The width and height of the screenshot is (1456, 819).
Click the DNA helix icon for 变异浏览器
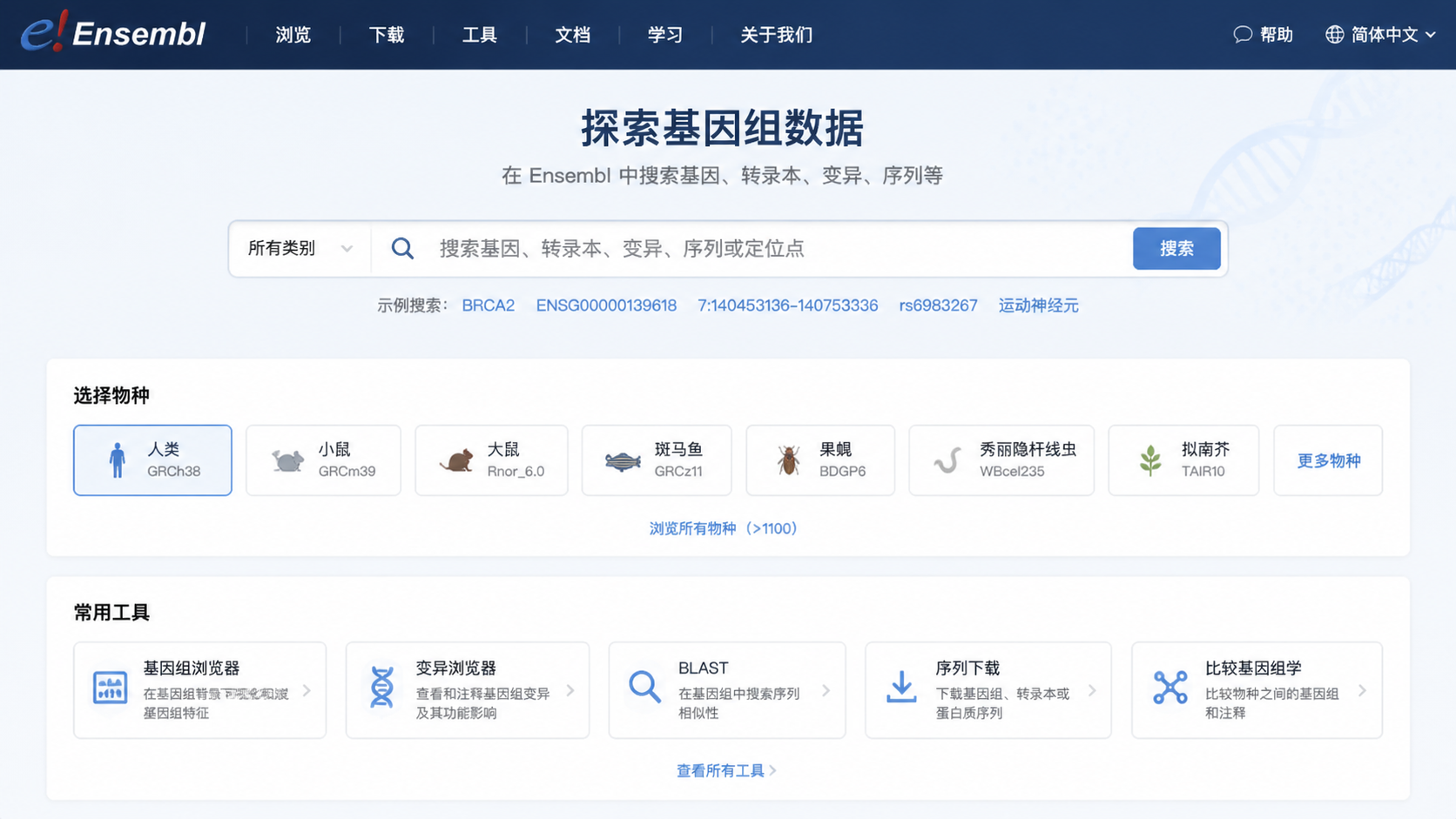click(381, 688)
